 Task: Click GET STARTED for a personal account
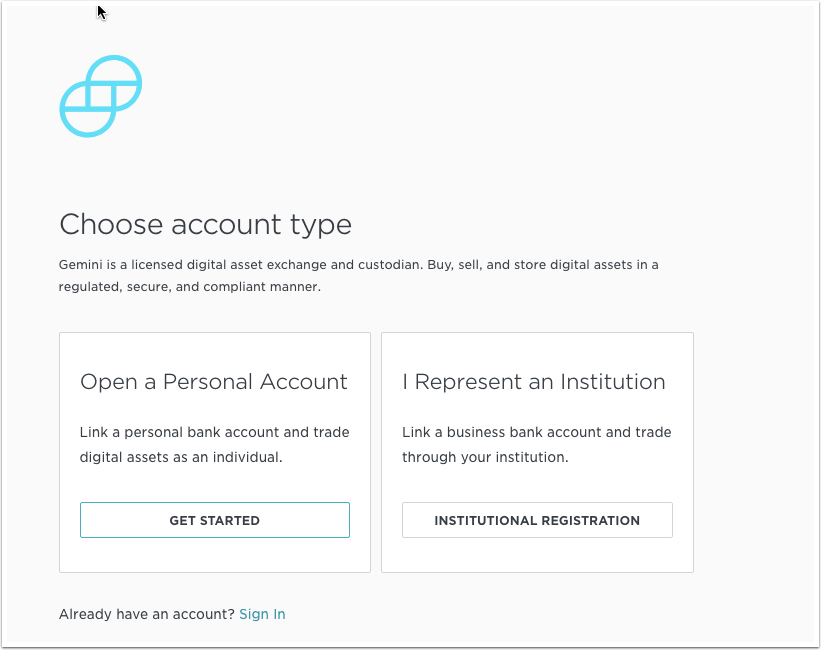(215, 520)
